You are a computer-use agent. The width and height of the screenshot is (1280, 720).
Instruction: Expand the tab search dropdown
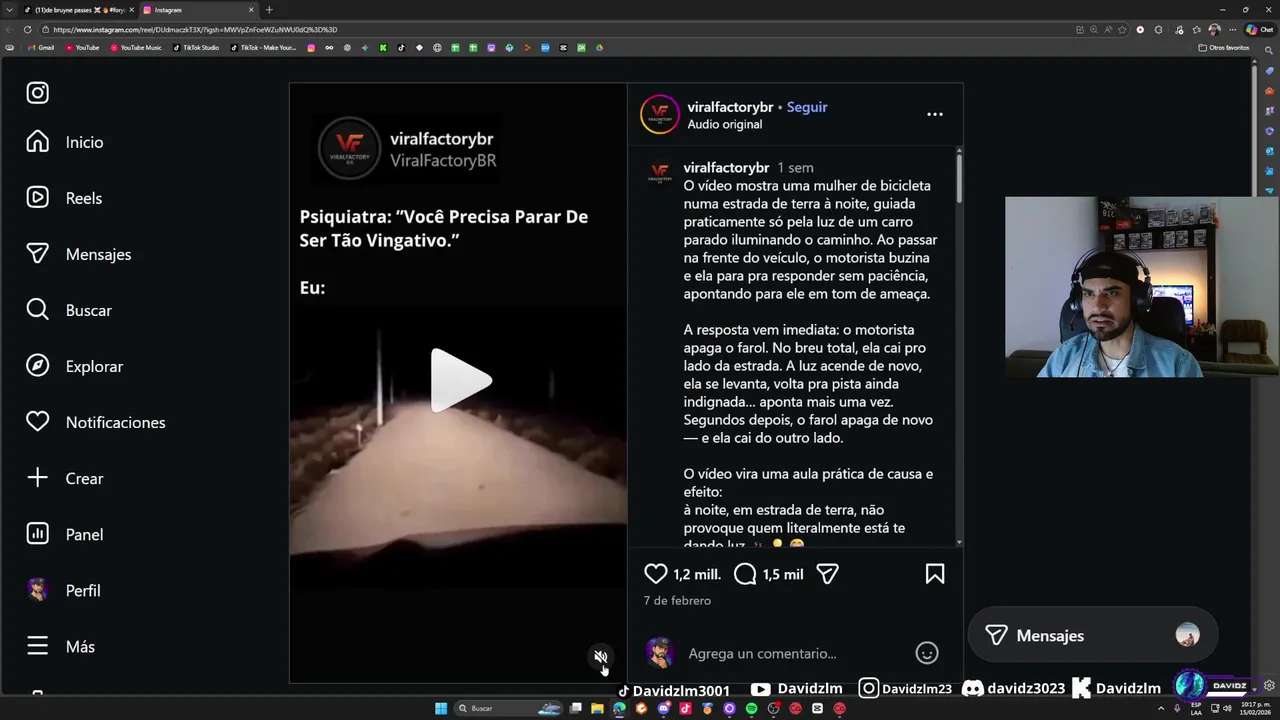pos(9,10)
